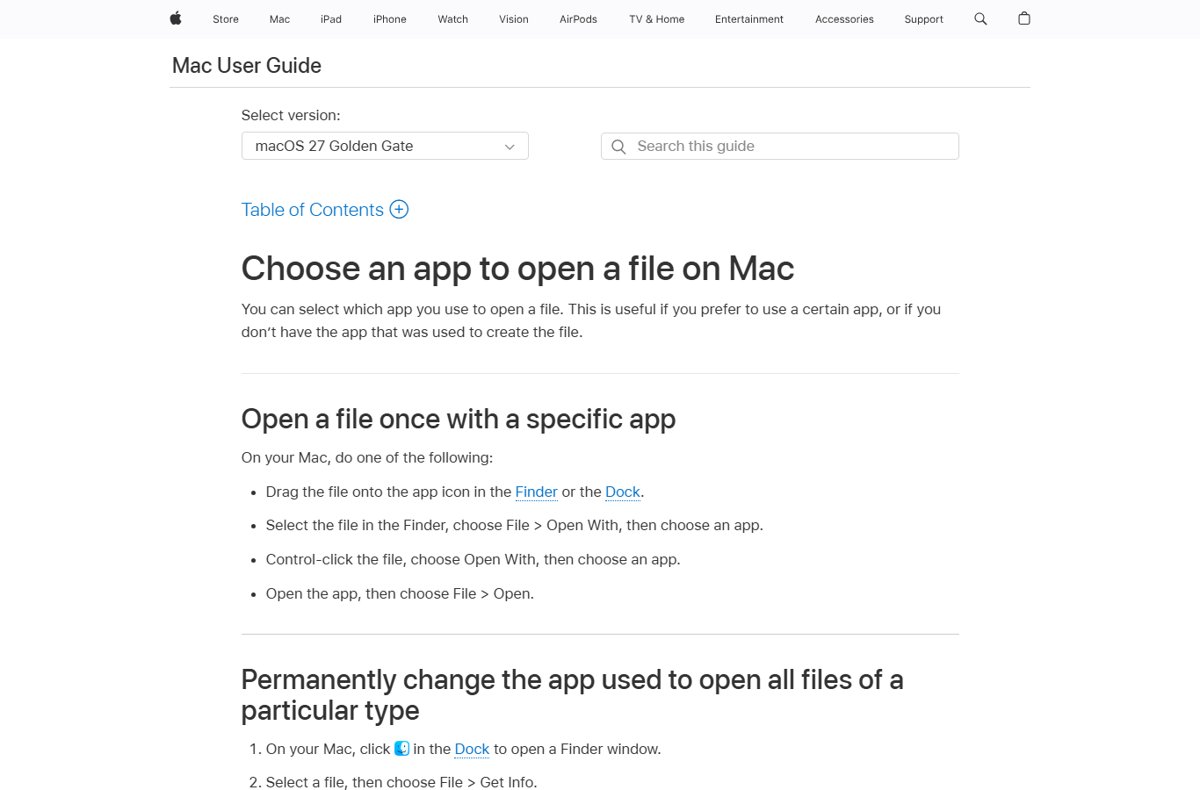Click step 'Select a file, then choose File > Get Info.'
This screenshot has width=1200, height=790.
tap(401, 782)
